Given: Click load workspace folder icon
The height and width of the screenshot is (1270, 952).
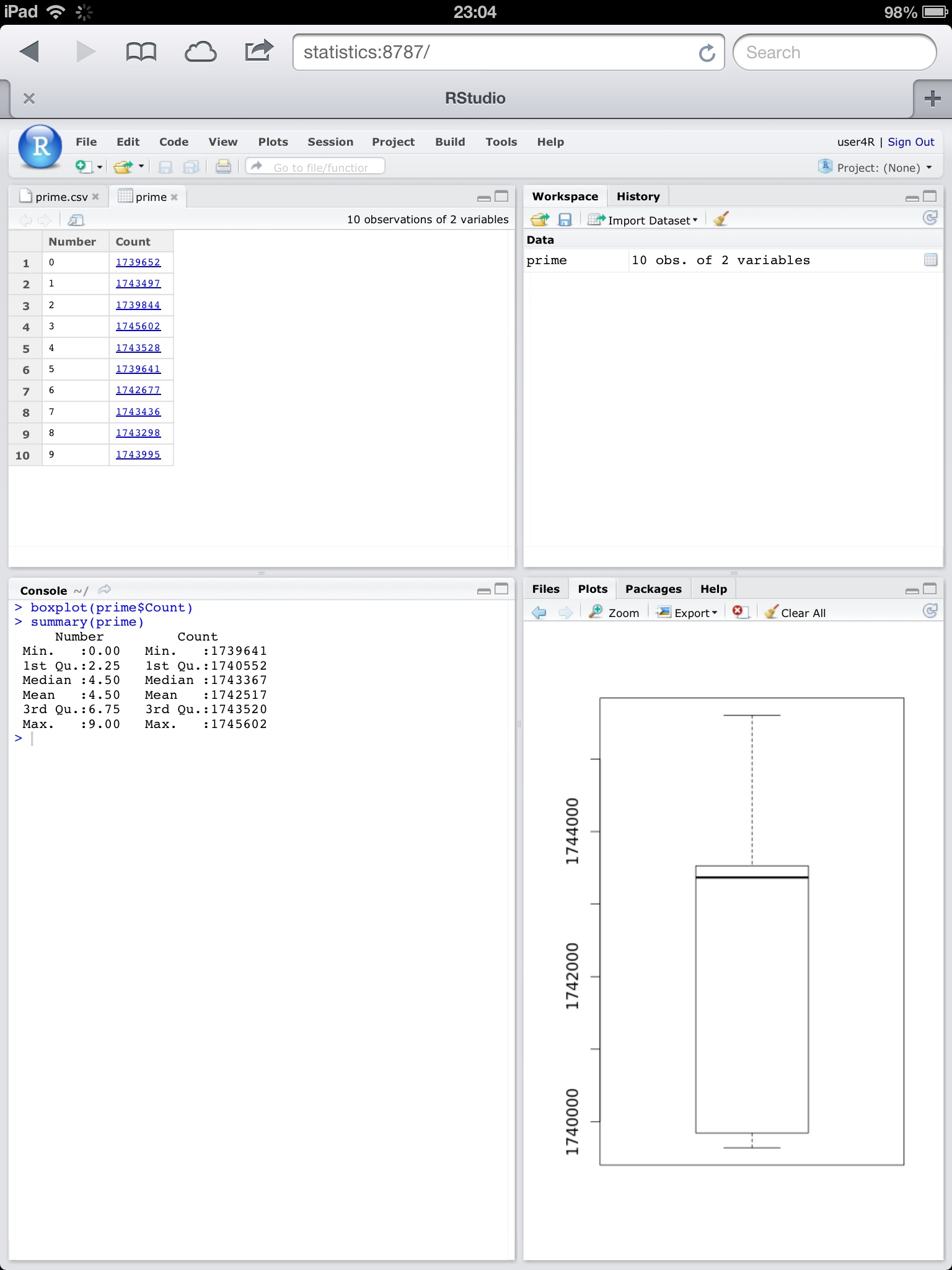Looking at the screenshot, I should [540, 220].
